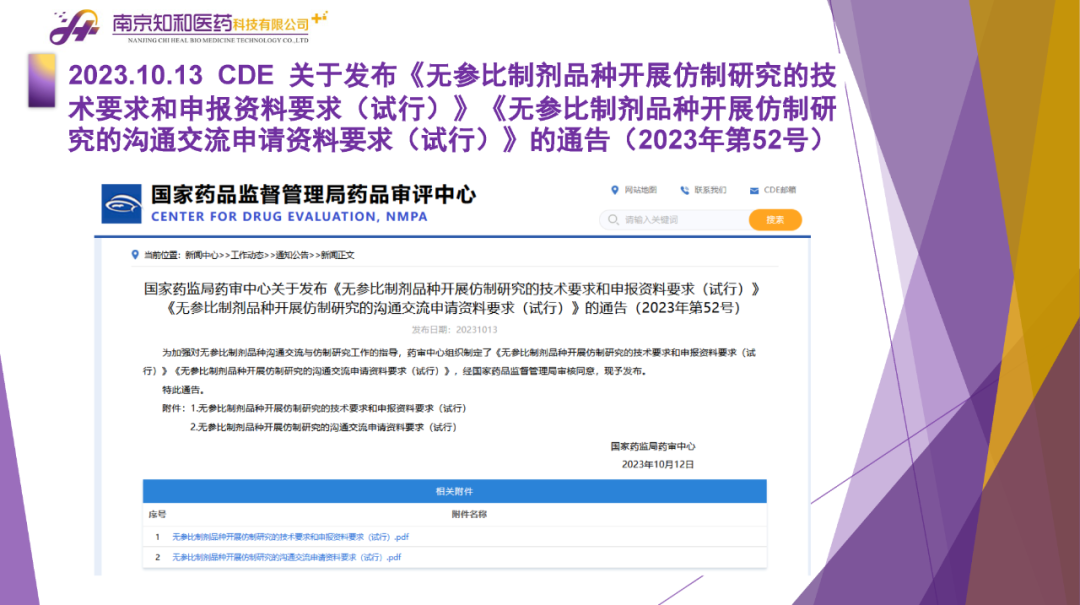The height and width of the screenshot is (605, 1080).
Task: Go to 新闻中心 in the breadcrumb
Action: pyautogui.click(x=203, y=255)
